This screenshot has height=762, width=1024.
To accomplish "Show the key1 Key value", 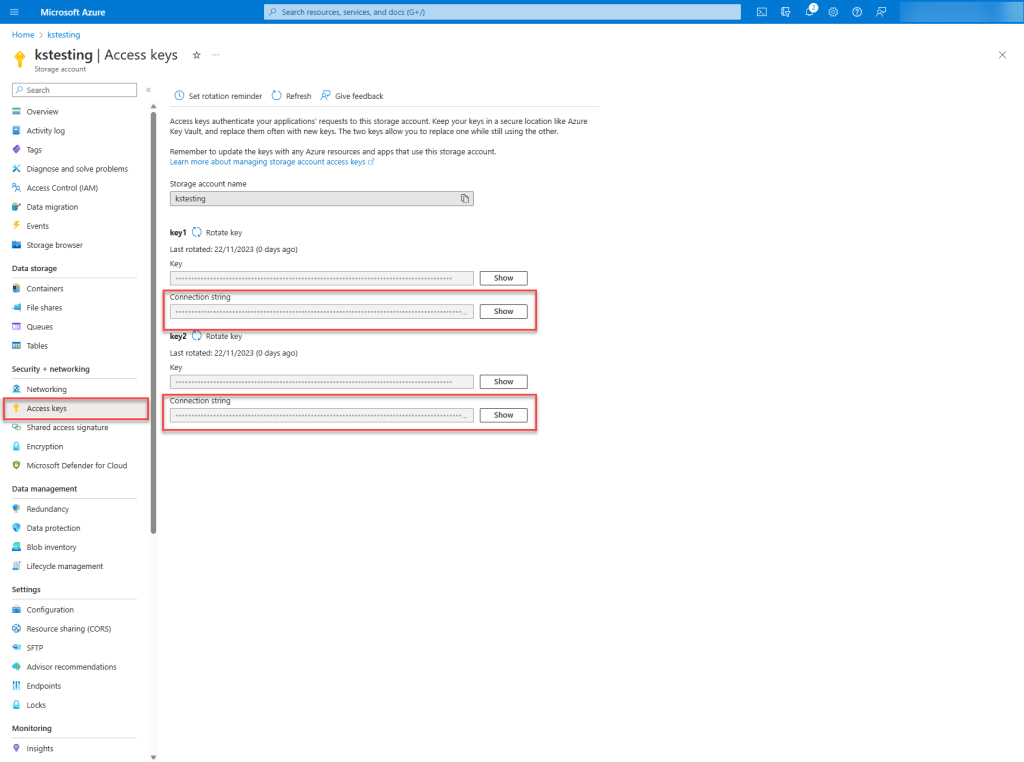I will 503,278.
